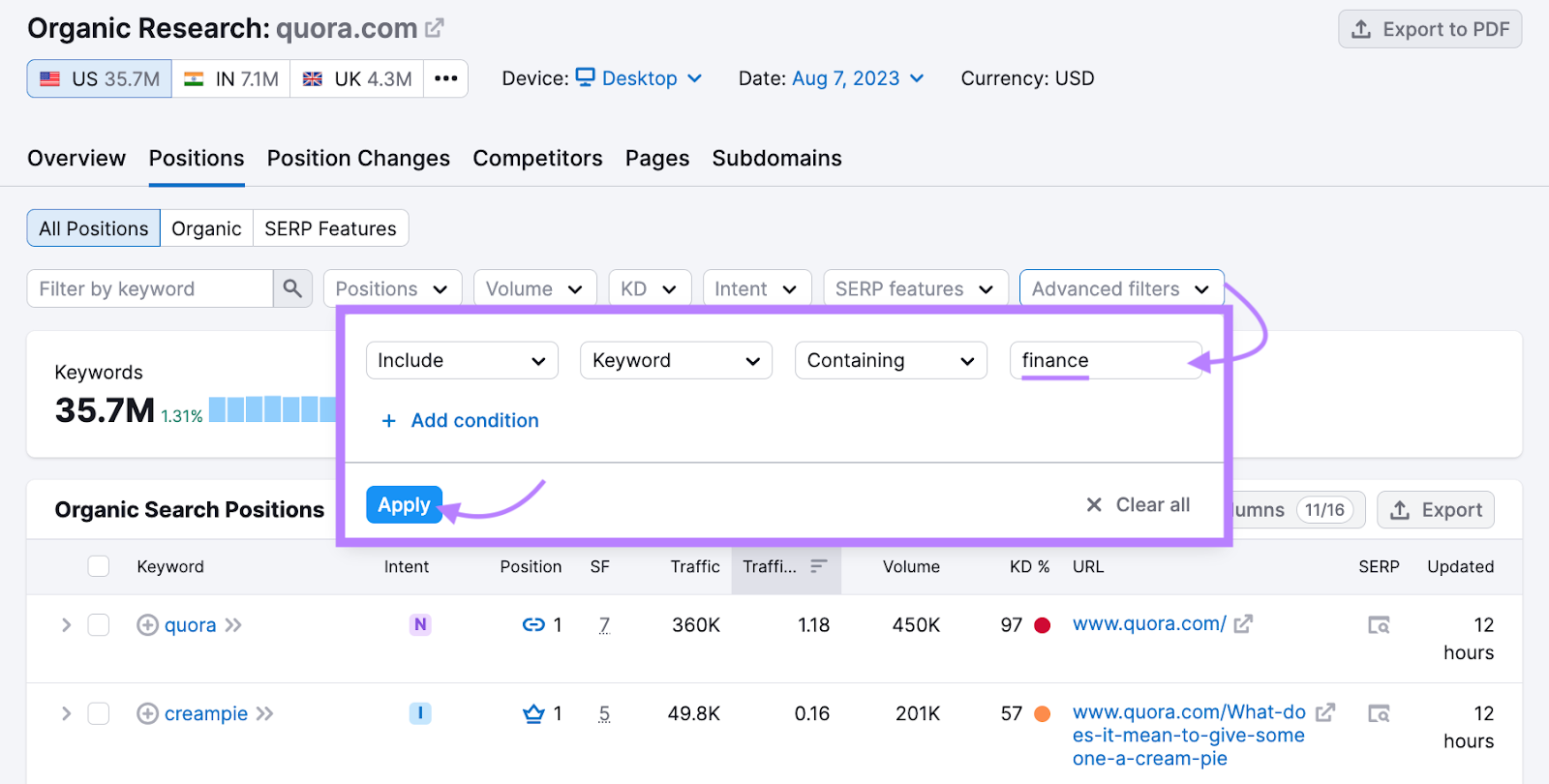Switch to the Competitors tab

click(537, 158)
